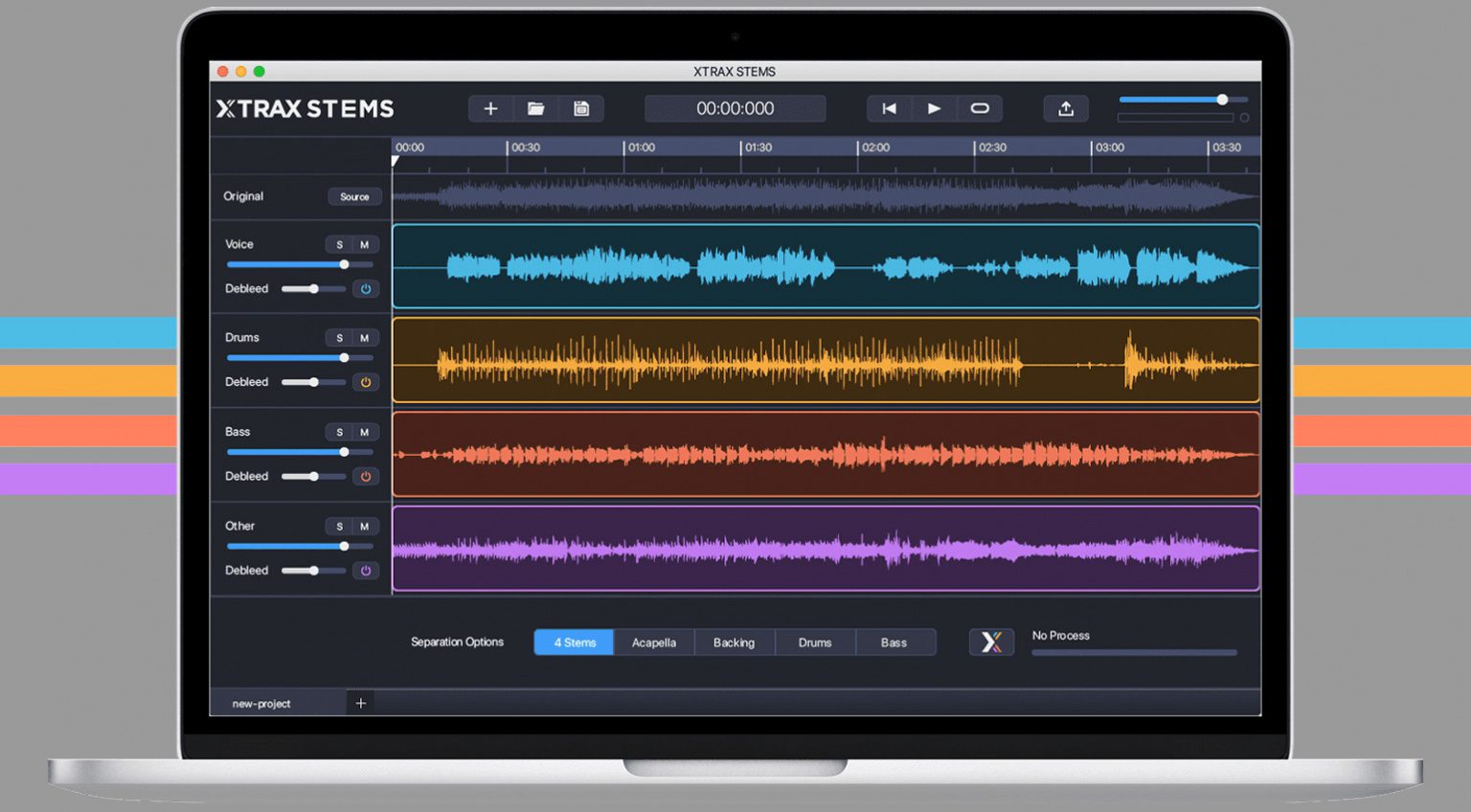The image size is (1471, 812).
Task: Adjust the Other Debleed slider
Action: (313, 571)
